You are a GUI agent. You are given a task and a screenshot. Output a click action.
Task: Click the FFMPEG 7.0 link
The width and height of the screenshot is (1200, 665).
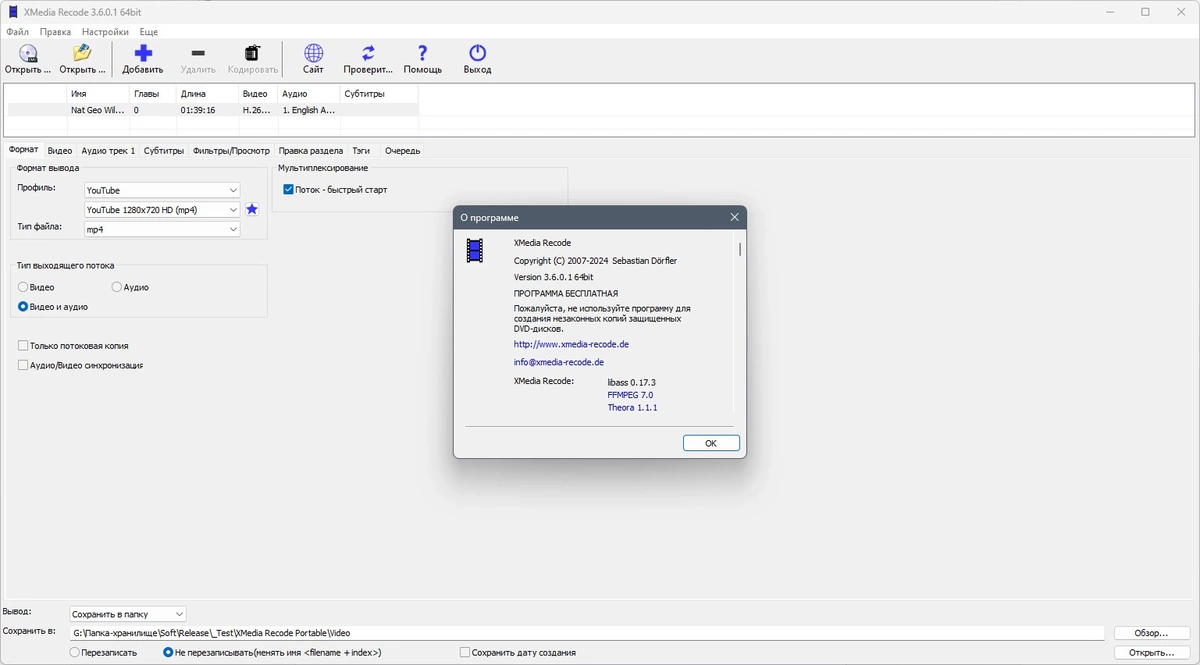(630, 395)
